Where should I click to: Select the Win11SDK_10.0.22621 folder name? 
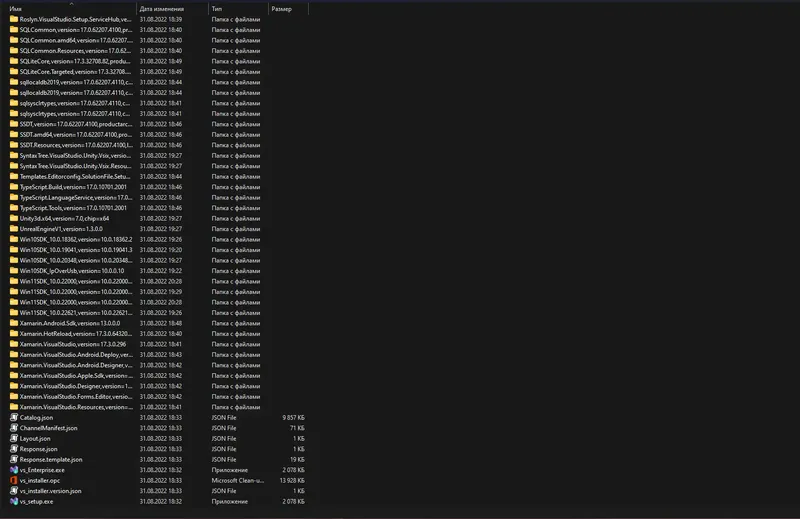point(76,312)
